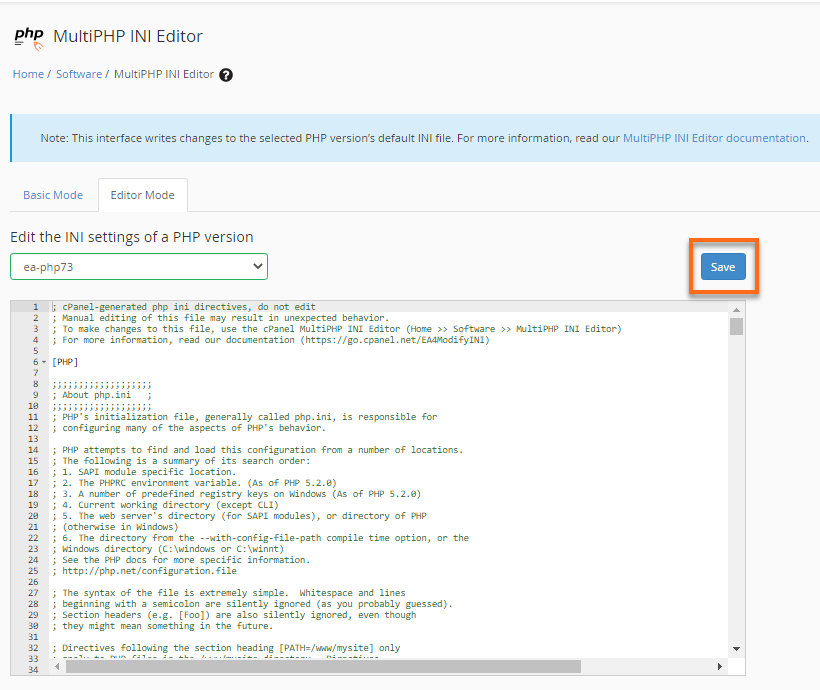Select the Editor Mode tab
Image resolution: width=820 pixels, height=690 pixels.
[142, 195]
